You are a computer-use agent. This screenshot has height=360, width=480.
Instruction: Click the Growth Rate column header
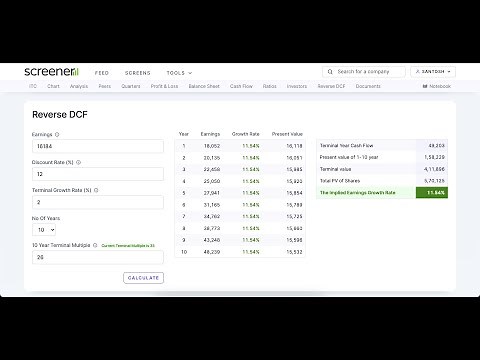246,134
